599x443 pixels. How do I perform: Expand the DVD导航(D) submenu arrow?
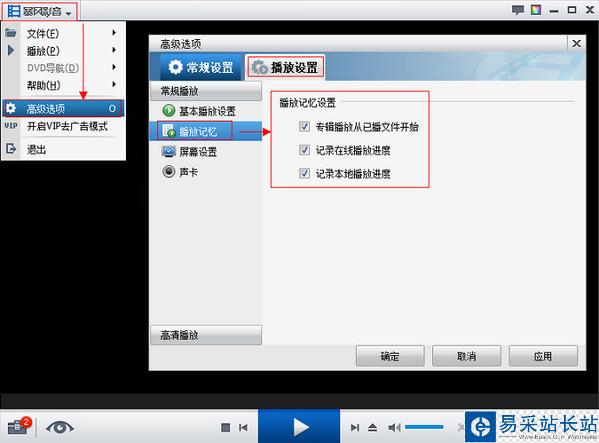tap(114, 67)
